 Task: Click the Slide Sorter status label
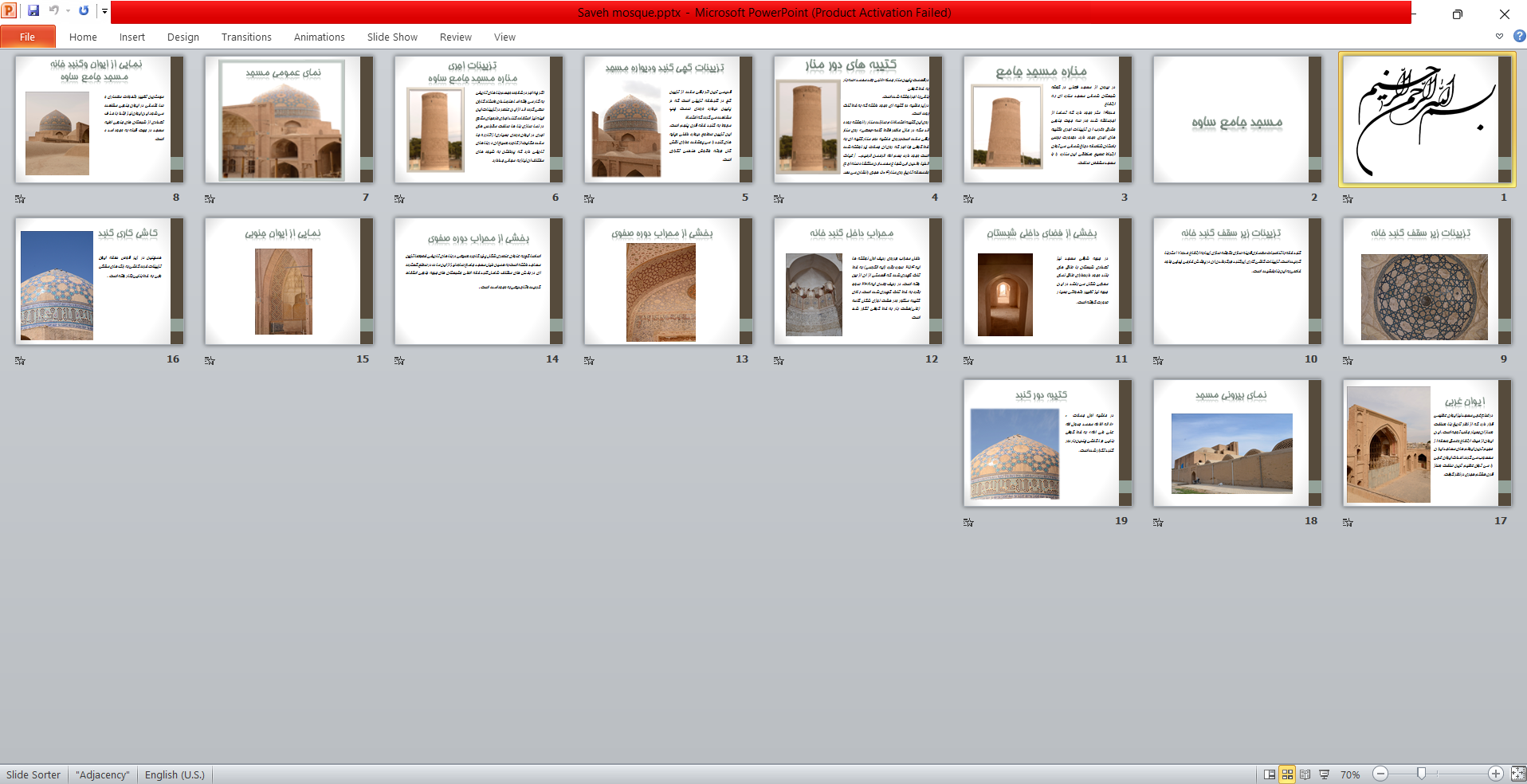click(33, 774)
